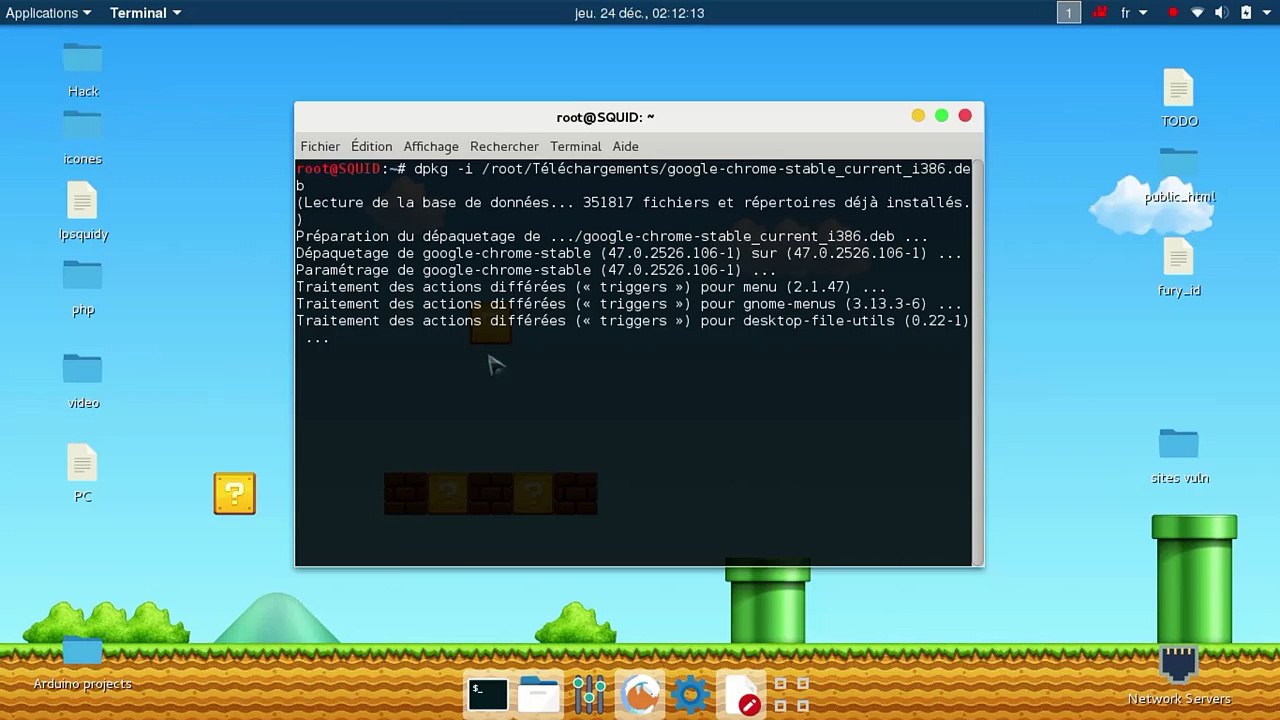This screenshot has width=1280, height=720.
Task: Open the Fichier menu
Action: point(320,146)
